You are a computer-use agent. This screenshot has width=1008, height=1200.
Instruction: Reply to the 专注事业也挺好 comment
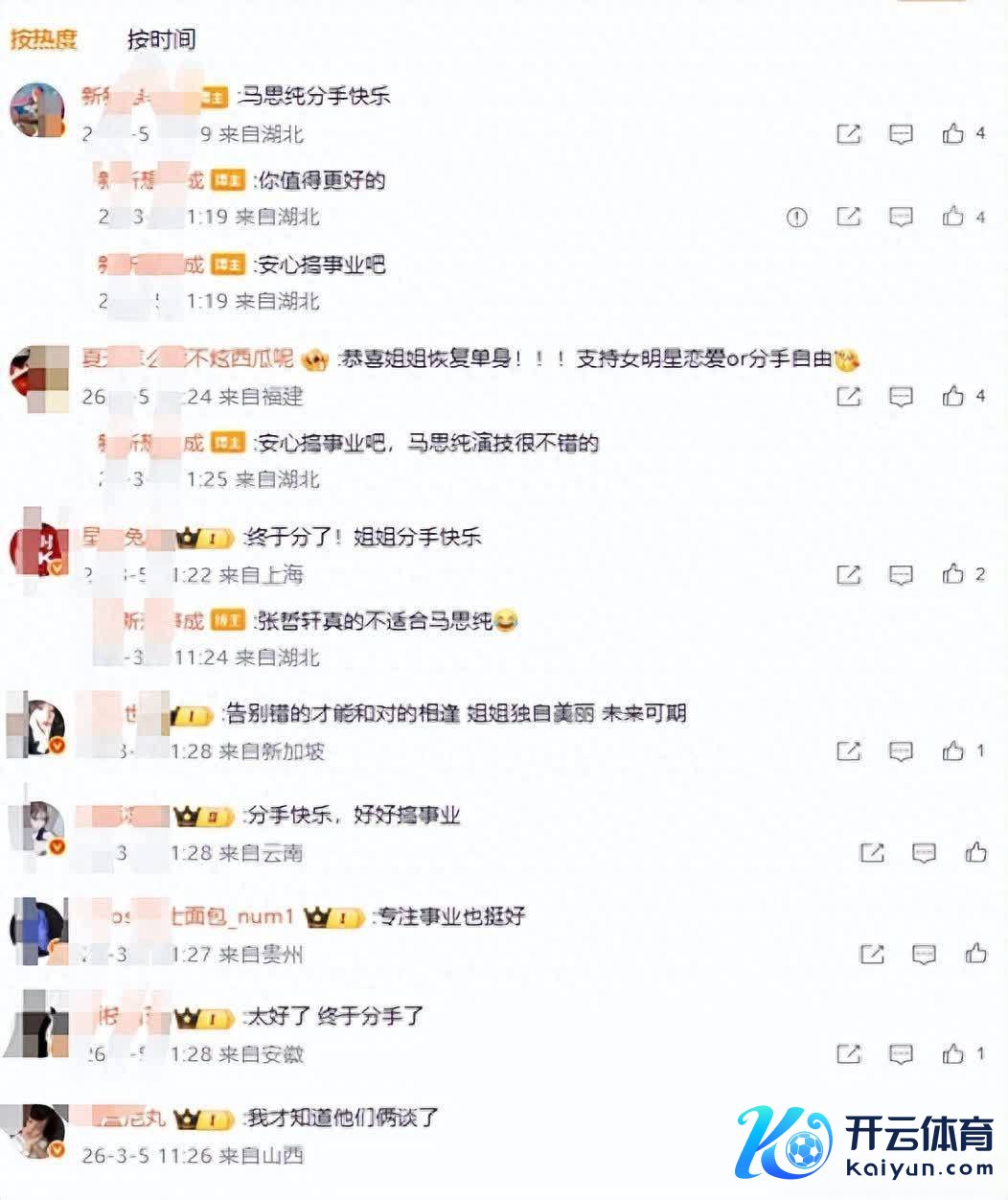coord(924,954)
